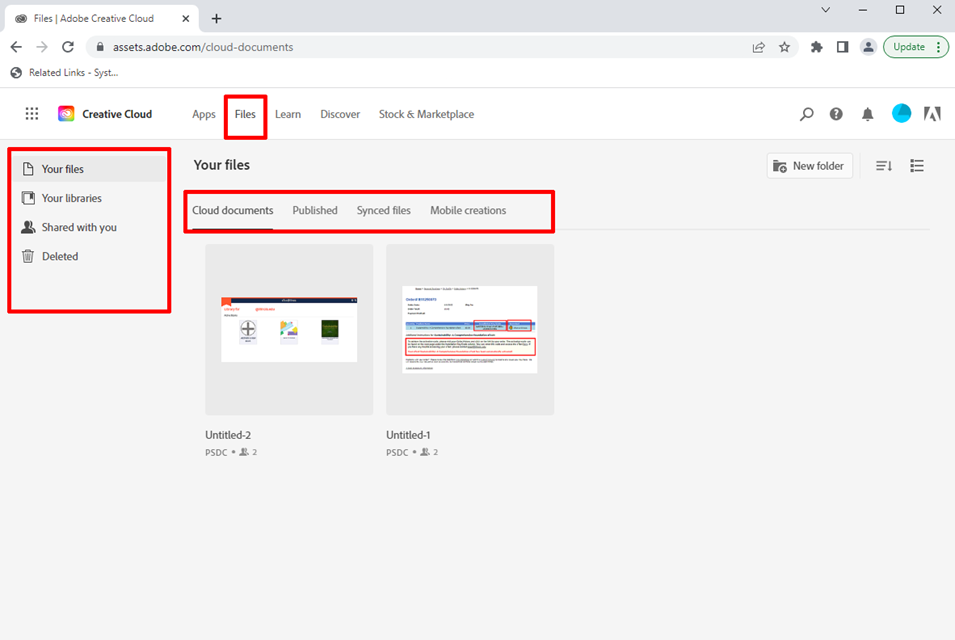955x640 pixels.
Task: Click the New folder button
Action: click(809, 166)
